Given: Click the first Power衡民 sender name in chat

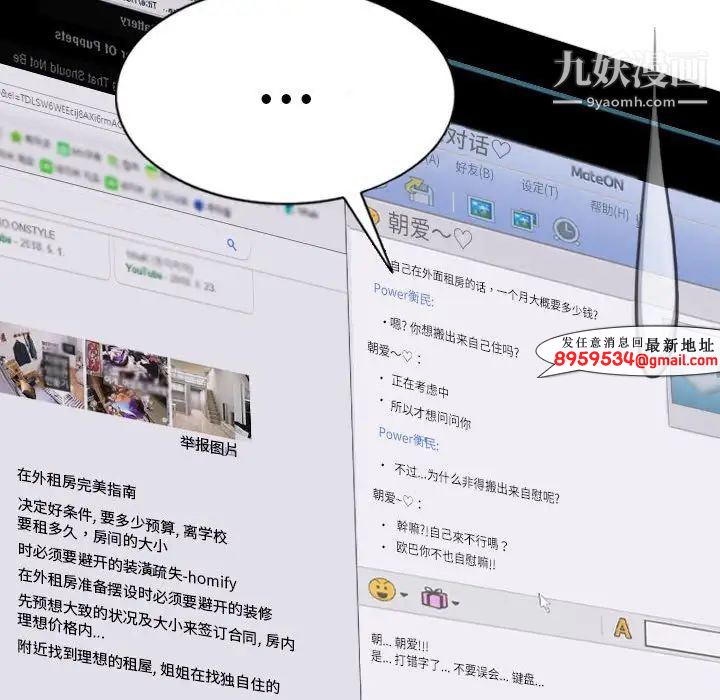Looking at the screenshot, I should (x=404, y=294).
